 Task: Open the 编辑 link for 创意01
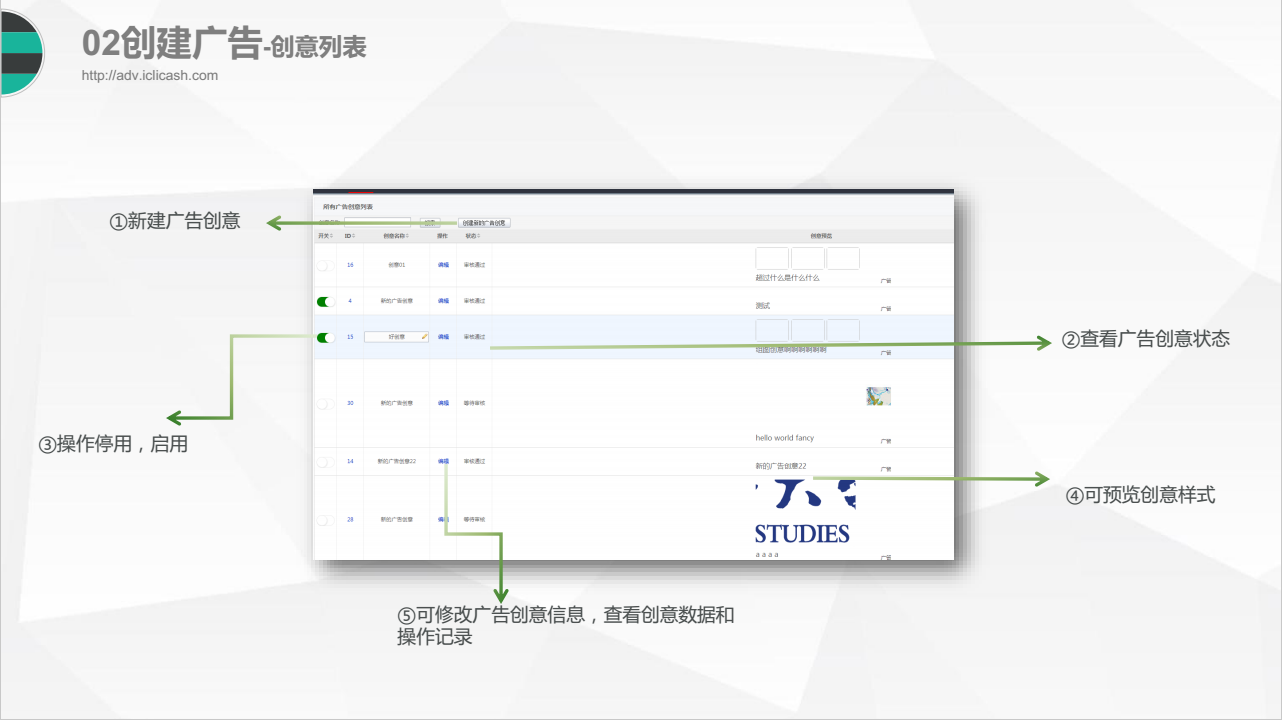coord(442,265)
